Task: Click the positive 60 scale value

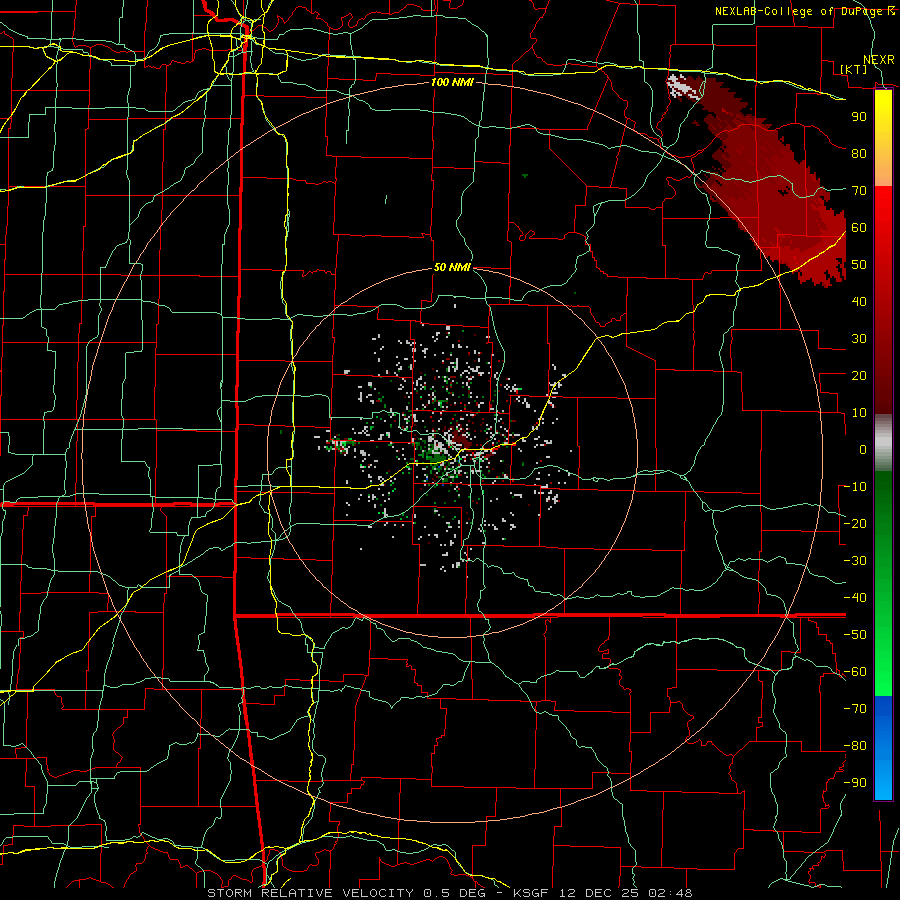Action: [859, 227]
